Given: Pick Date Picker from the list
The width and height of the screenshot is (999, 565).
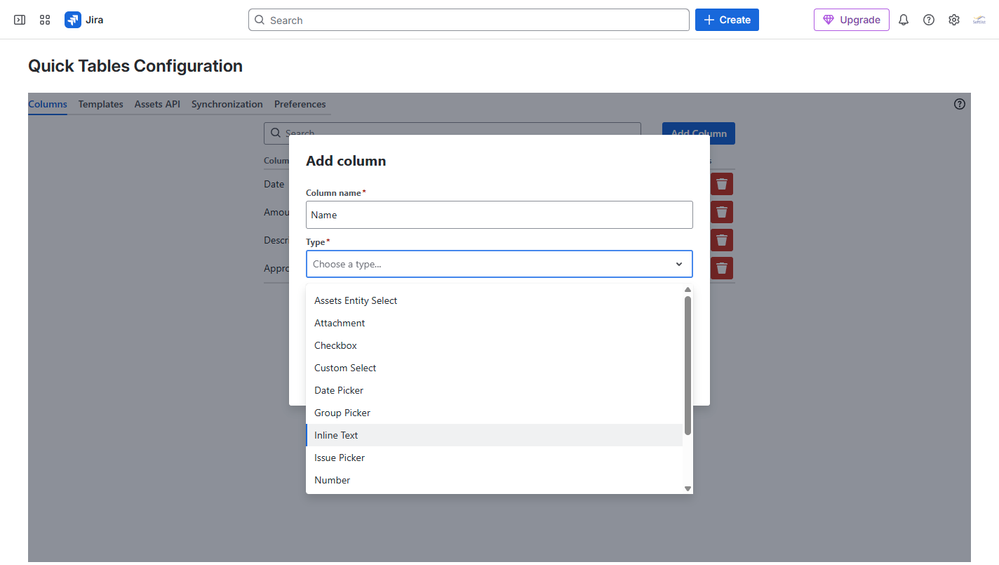Looking at the screenshot, I should [x=494, y=390].
